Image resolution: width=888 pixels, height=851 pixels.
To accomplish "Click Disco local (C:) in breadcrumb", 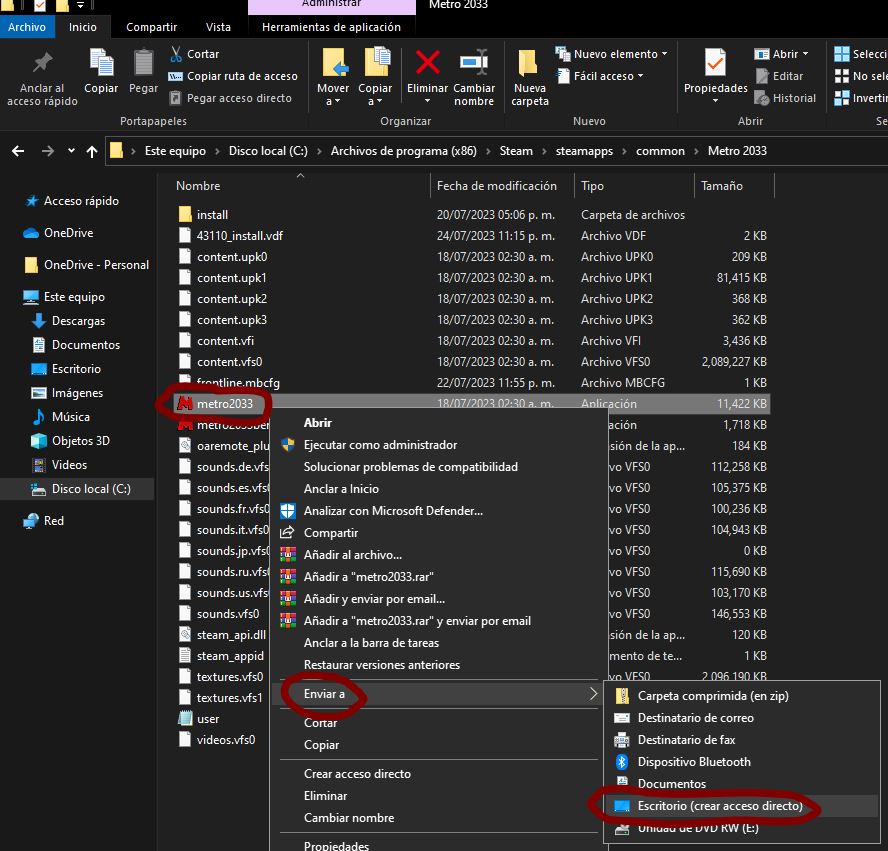I will pyautogui.click(x=268, y=151).
